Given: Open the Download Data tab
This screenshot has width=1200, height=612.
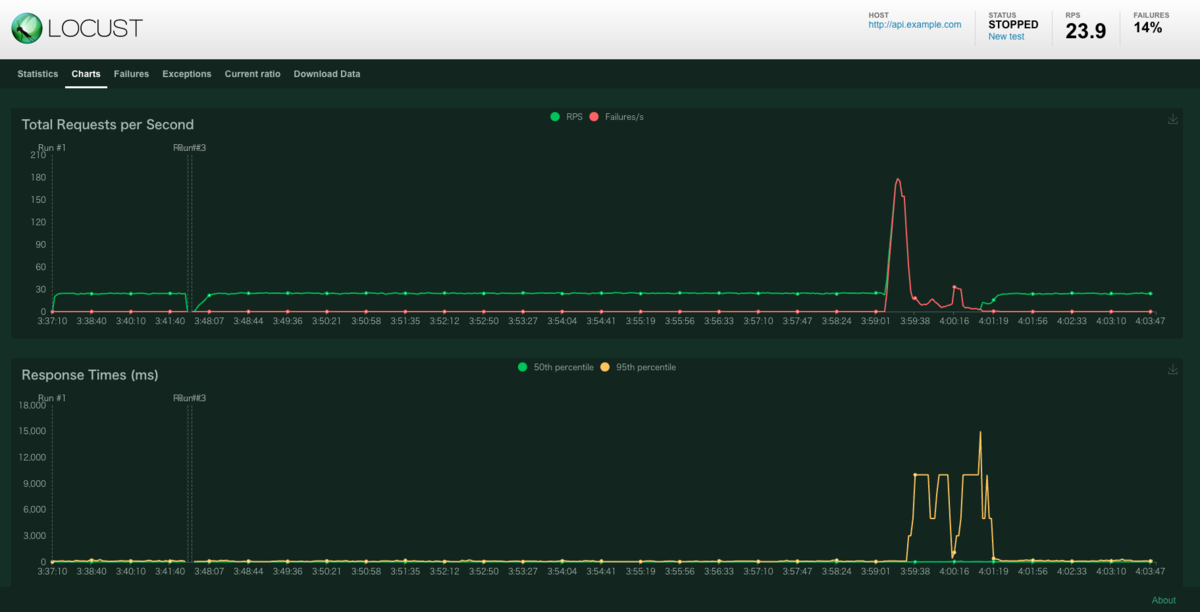Looking at the screenshot, I should pos(327,74).
